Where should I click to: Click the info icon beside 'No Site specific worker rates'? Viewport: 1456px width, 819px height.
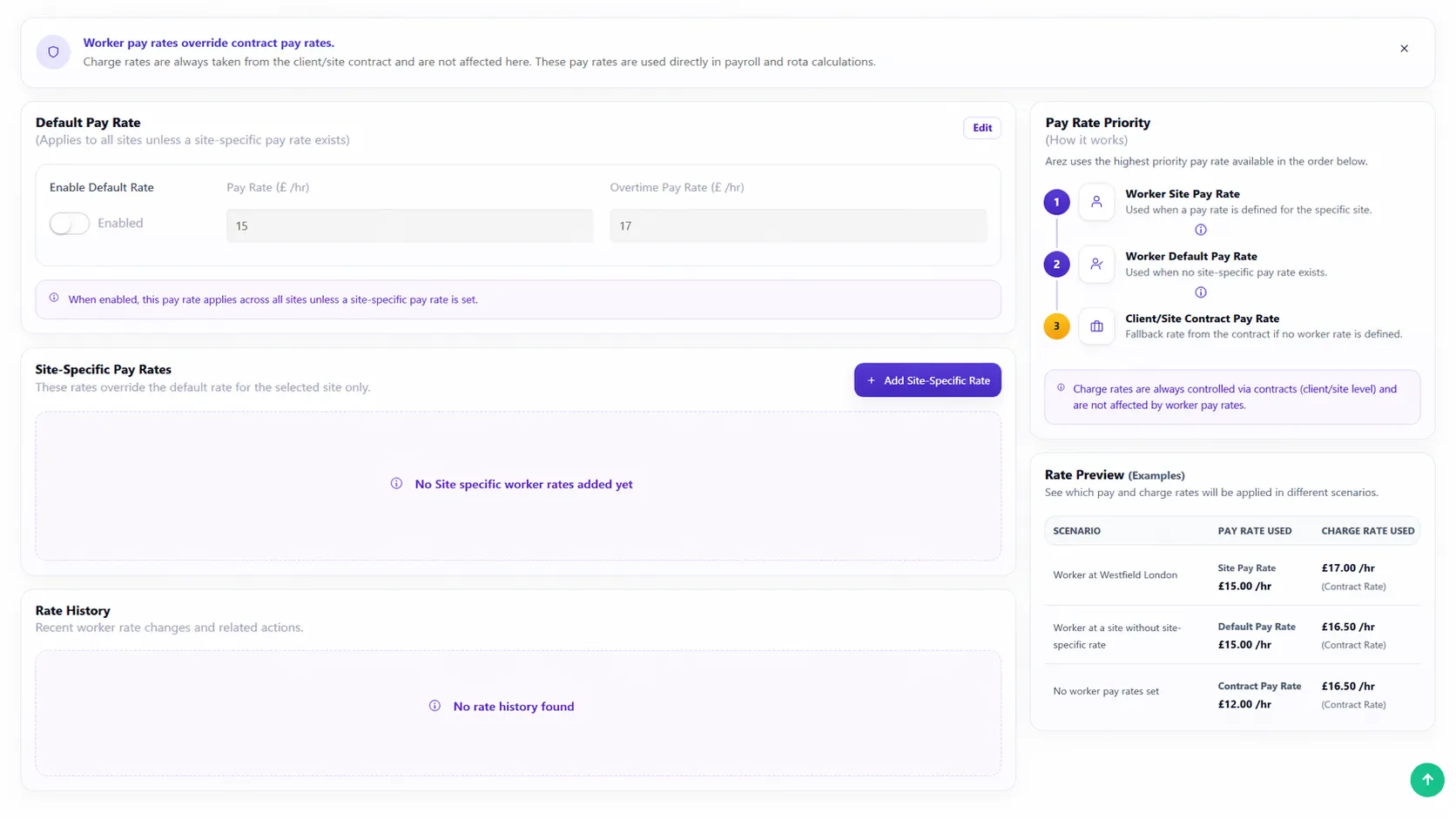click(x=396, y=484)
